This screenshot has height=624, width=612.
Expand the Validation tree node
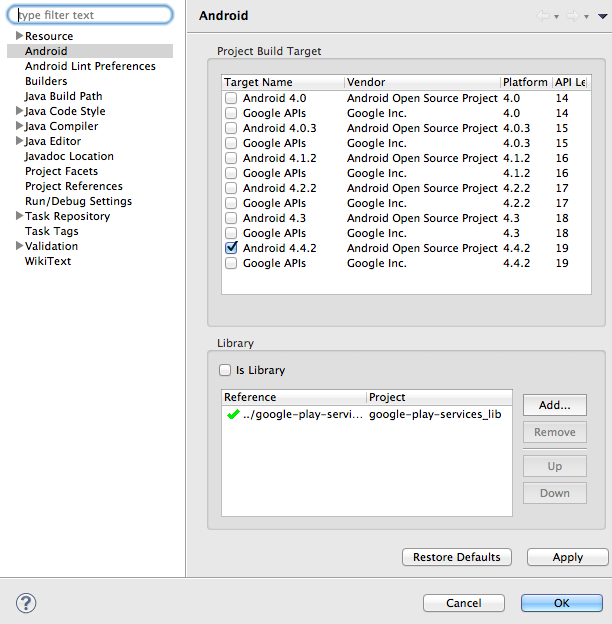[x=19, y=246]
